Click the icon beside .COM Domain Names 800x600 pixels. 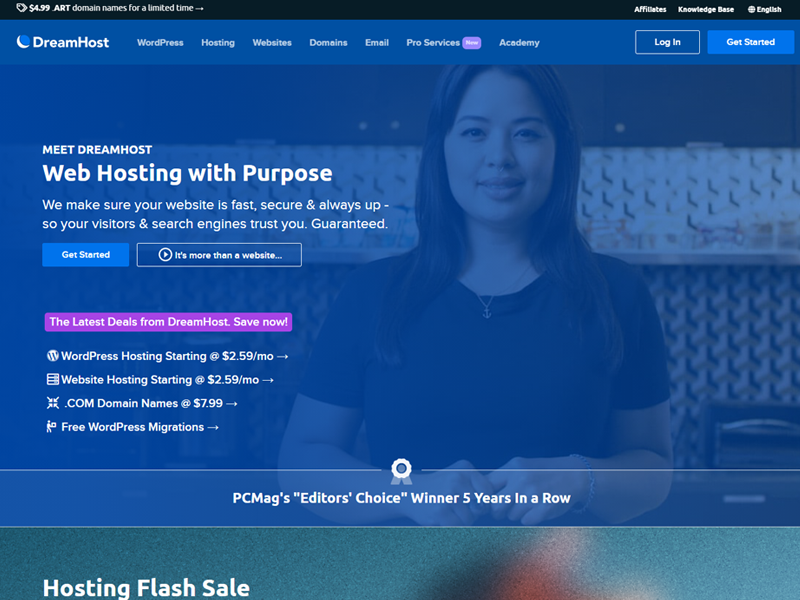click(x=53, y=403)
